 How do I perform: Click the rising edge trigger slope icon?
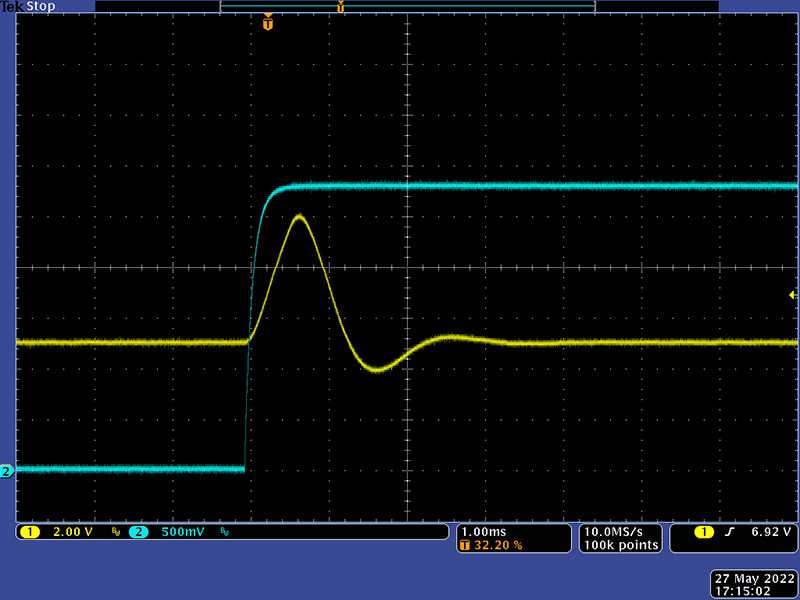pyautogui.click(x=729, y=532)
